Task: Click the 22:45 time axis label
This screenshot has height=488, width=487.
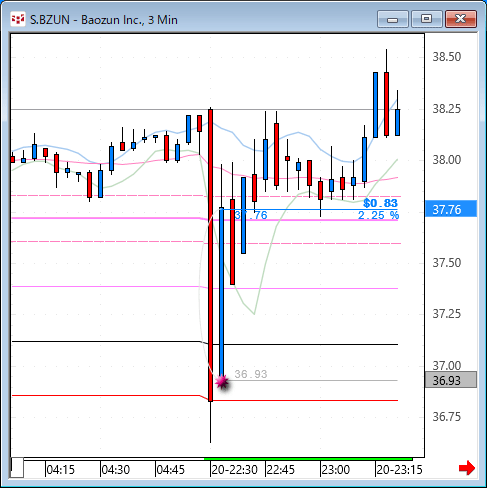Action: pyautogui.click(x=281, y=470)
